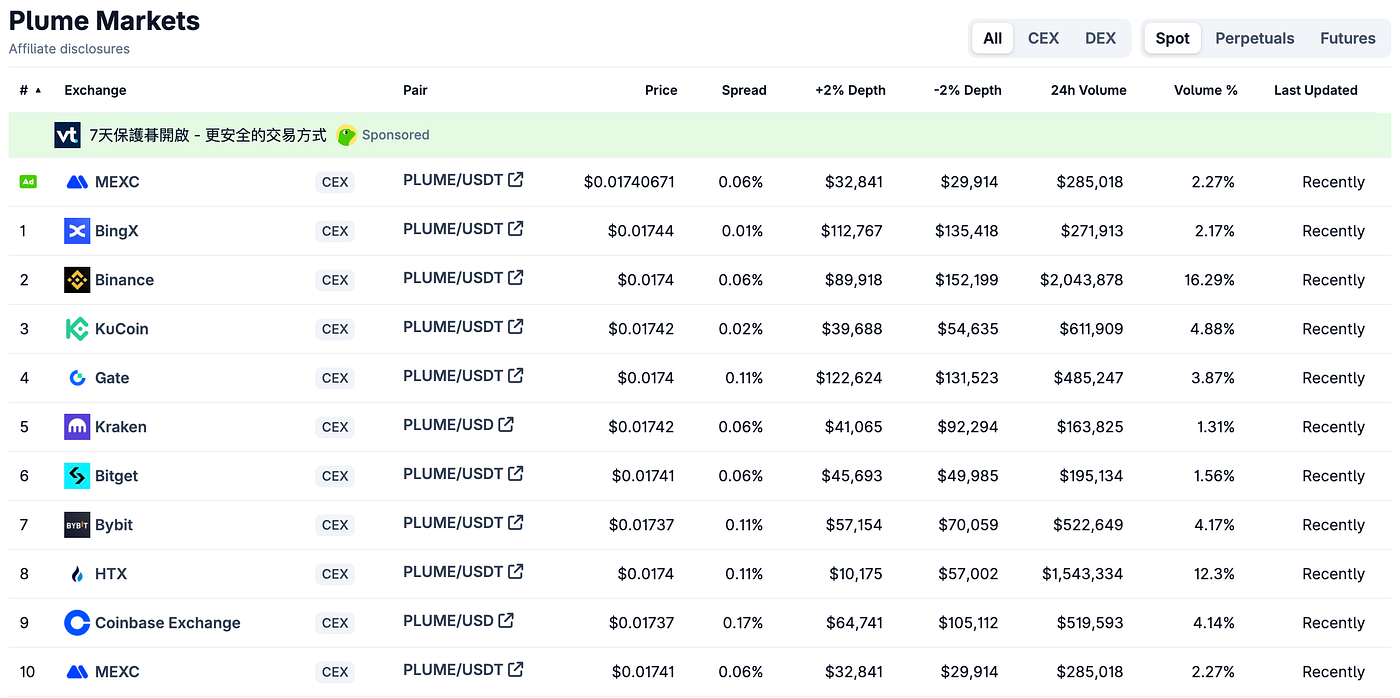
Task: Select the All exchanges filter
Action: point(992,38)
